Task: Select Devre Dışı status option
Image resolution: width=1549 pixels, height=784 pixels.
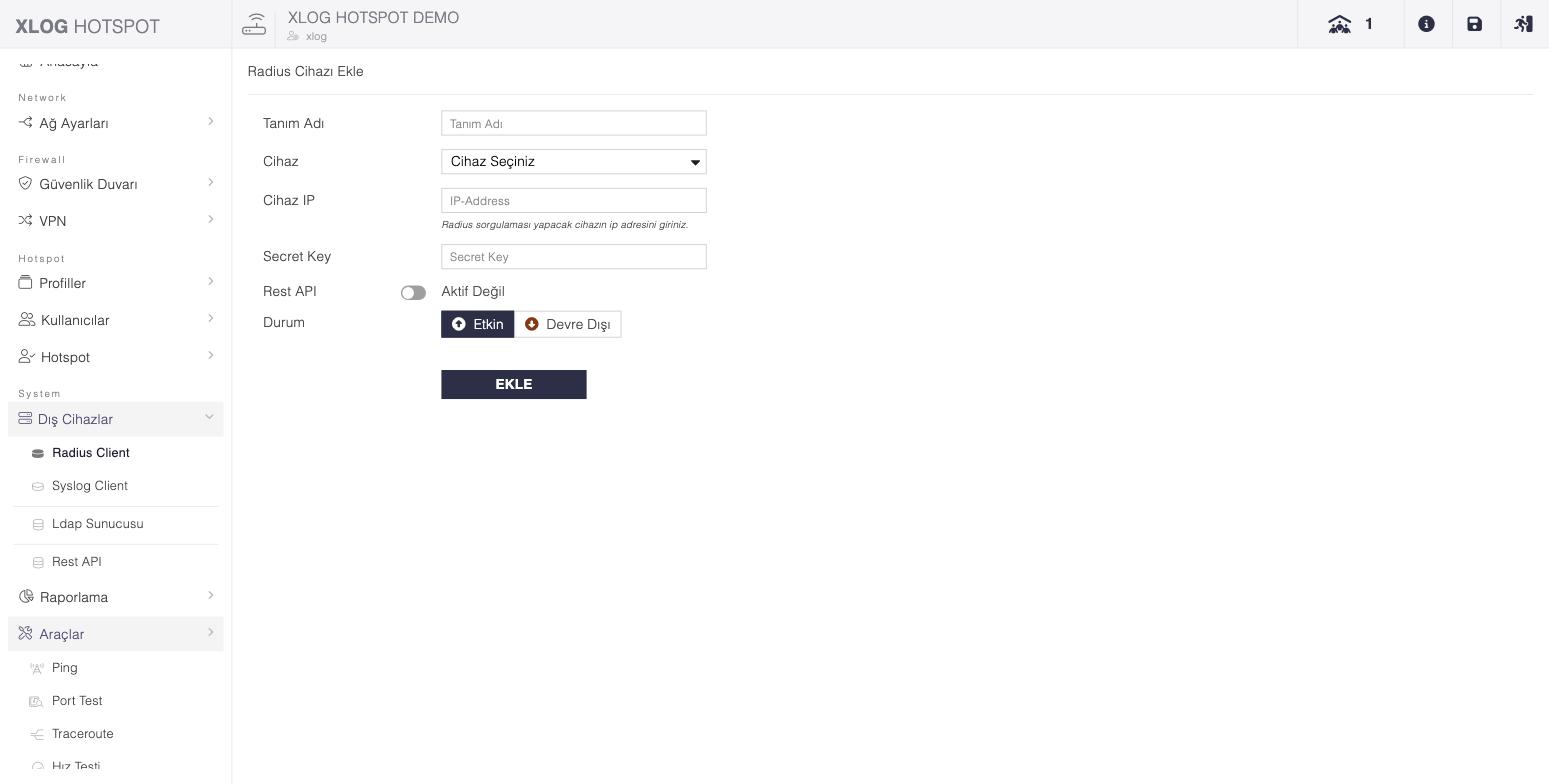Action: [x=568, y=324]
